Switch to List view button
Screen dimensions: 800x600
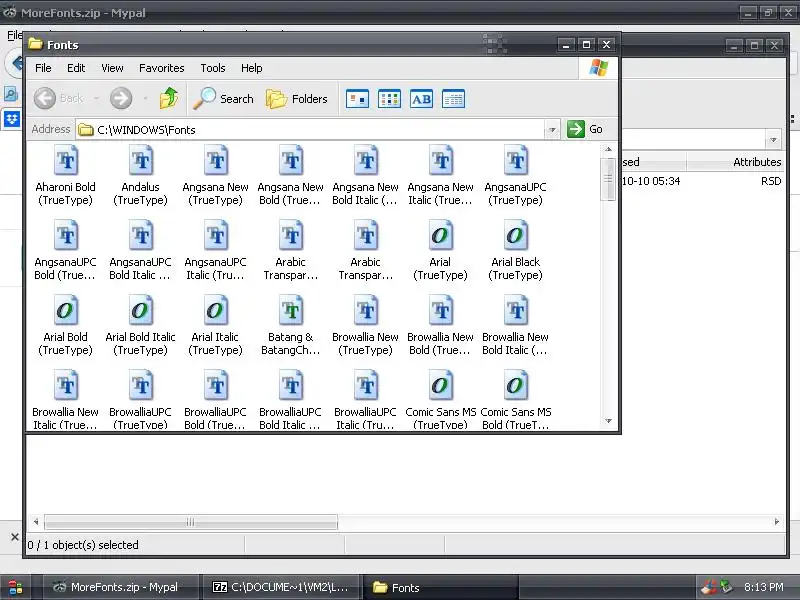click(389, 99)
